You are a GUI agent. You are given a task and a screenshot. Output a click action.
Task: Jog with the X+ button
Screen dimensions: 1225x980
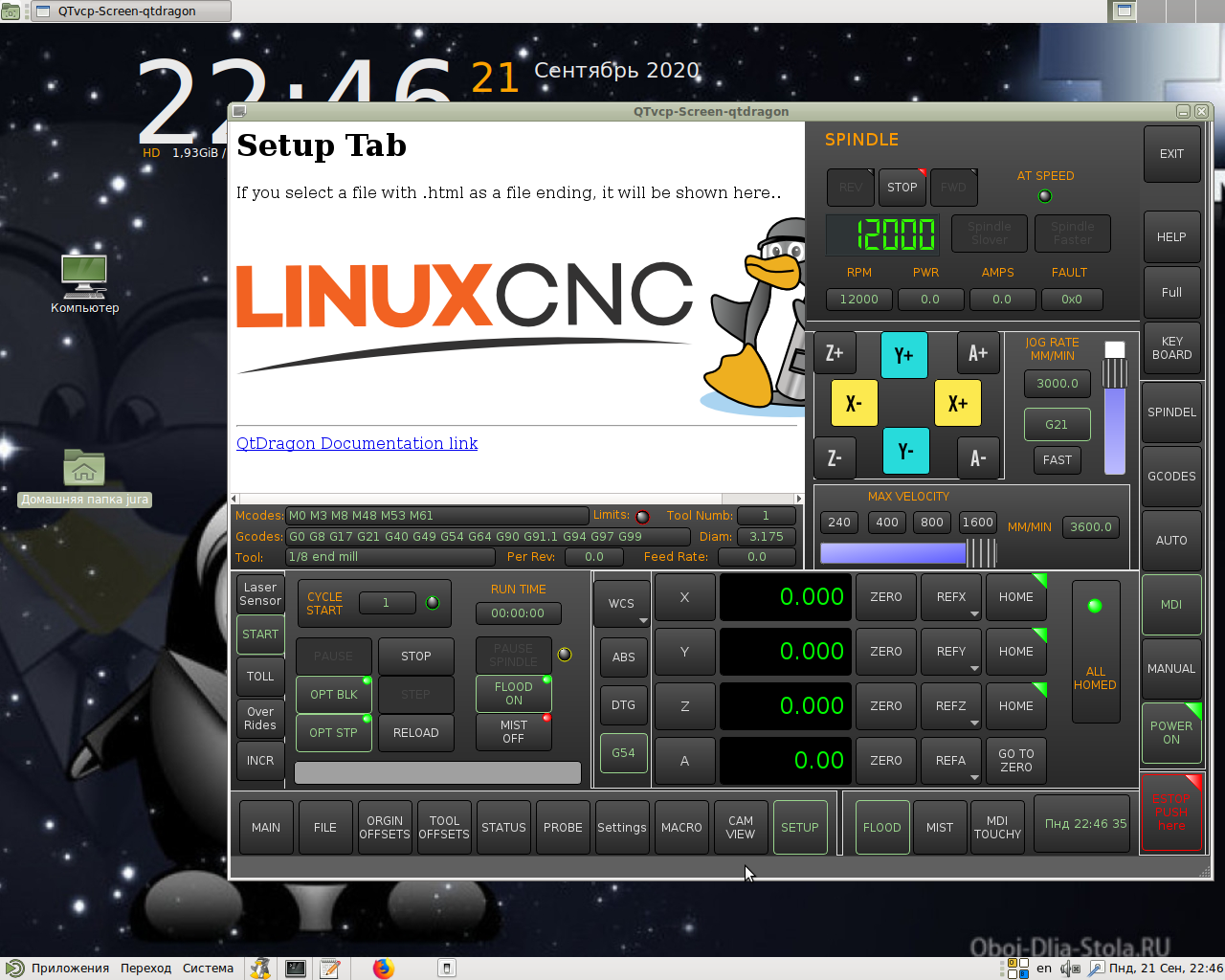(958, 403)
